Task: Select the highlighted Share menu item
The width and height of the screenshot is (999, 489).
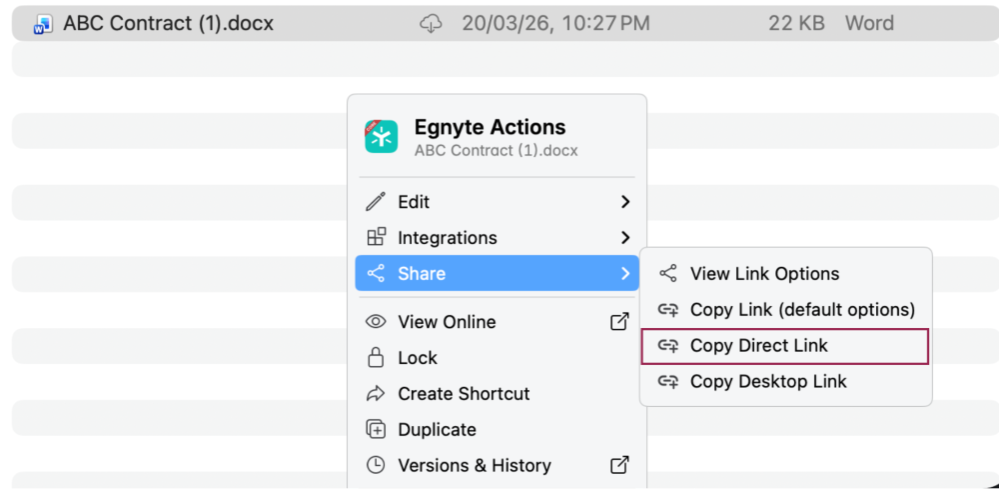Action: (497, 273)
